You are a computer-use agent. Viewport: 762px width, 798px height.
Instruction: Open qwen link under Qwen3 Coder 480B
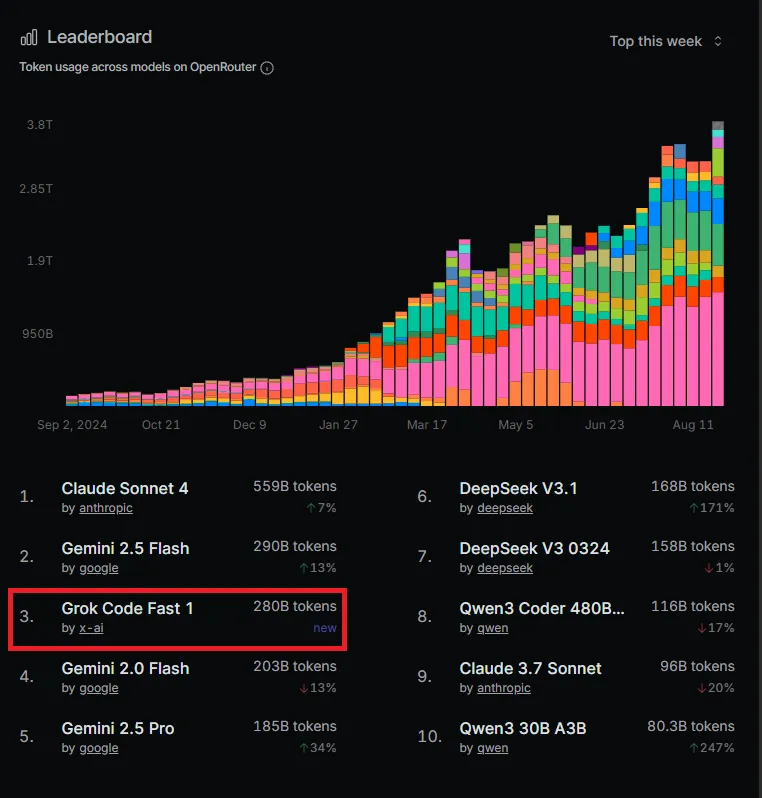coord(493,628)
